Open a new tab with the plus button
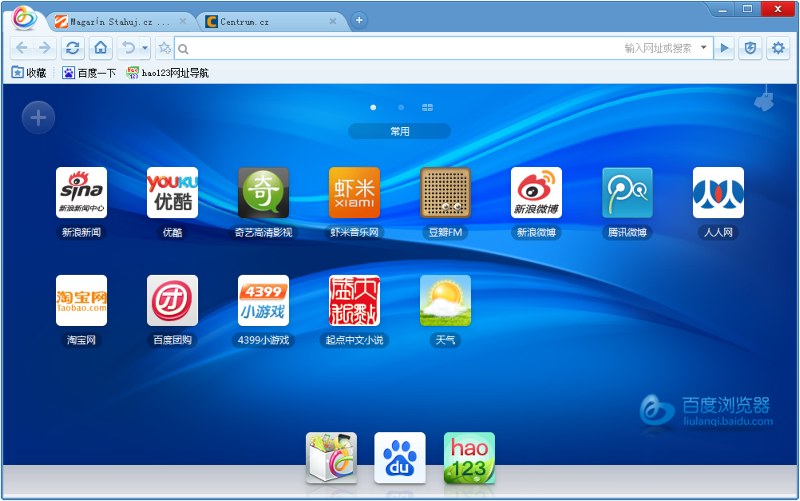Viewport: 800px width, 501px height. (x=359, y=20)
